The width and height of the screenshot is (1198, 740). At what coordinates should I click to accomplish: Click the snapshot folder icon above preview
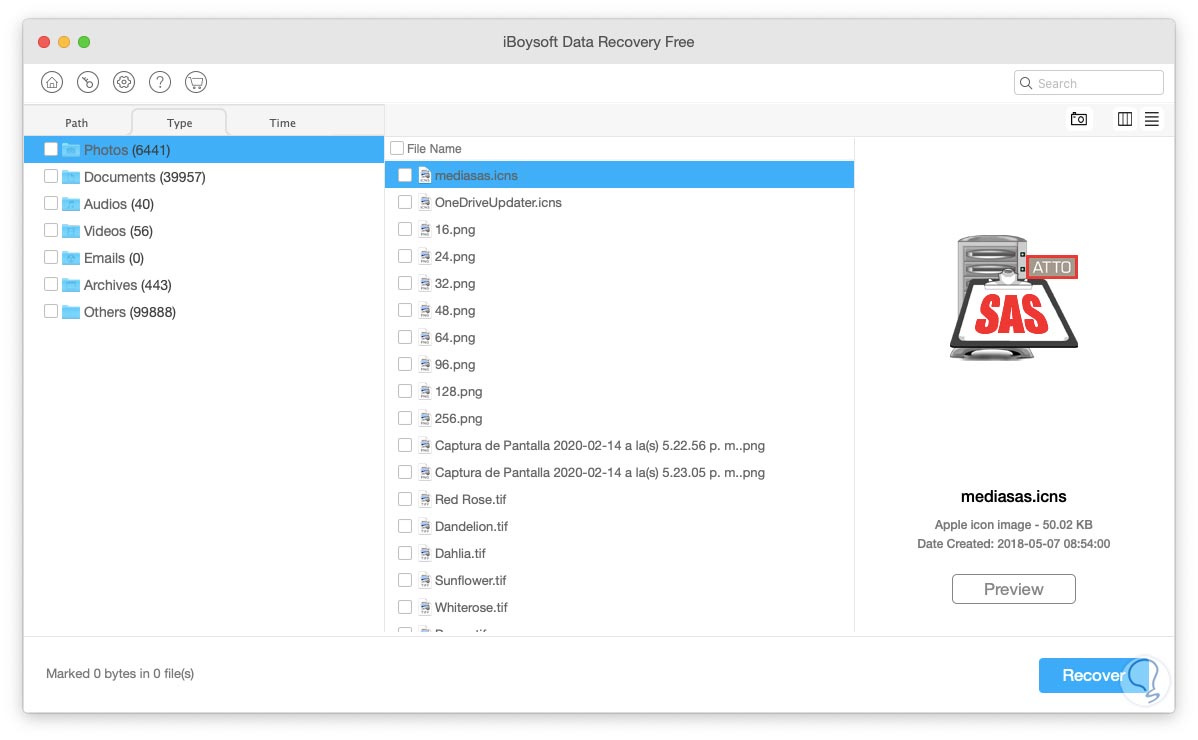[1079, 119]
